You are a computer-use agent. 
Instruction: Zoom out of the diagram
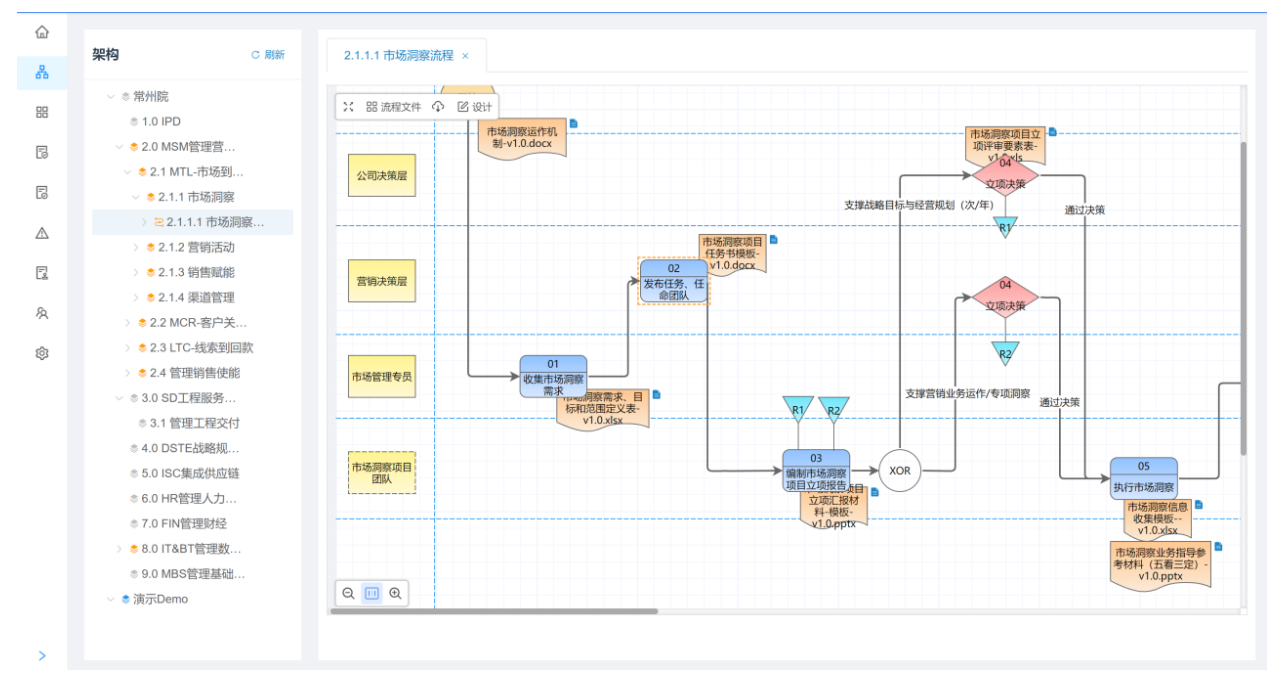click(348, 593)
